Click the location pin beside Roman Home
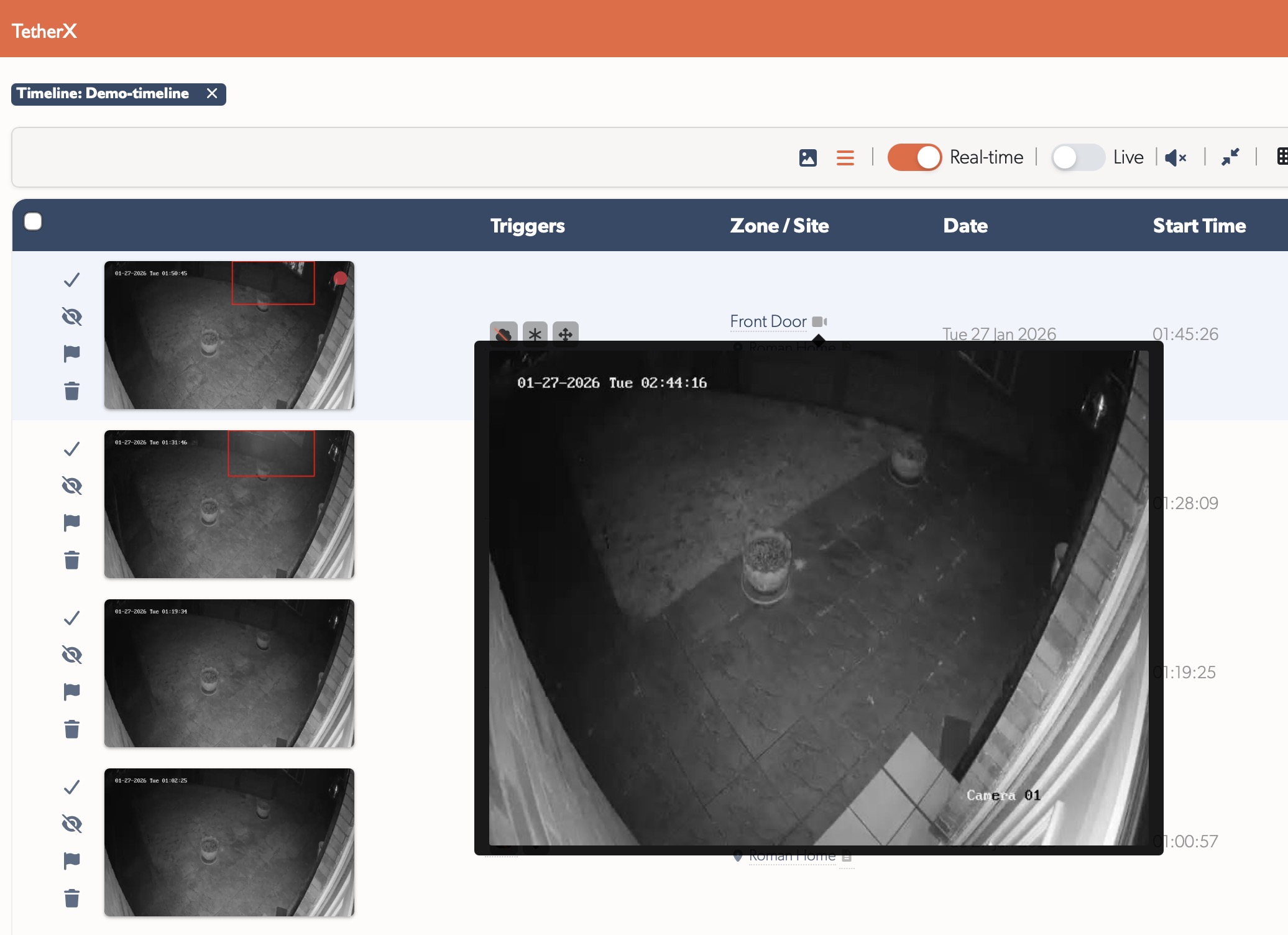The width and height of the screenshot is (1288, 935). point(738,855)
